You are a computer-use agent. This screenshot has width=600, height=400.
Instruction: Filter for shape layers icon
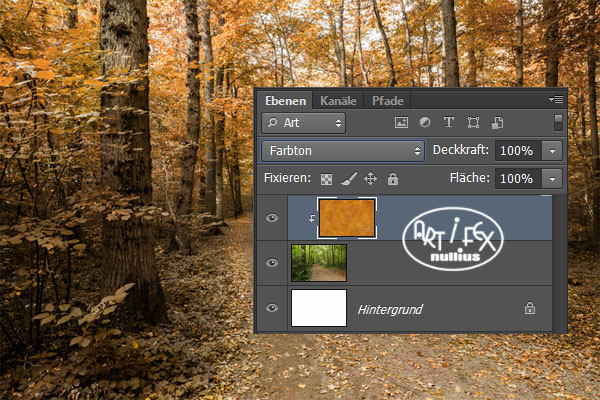click(473, 122)
